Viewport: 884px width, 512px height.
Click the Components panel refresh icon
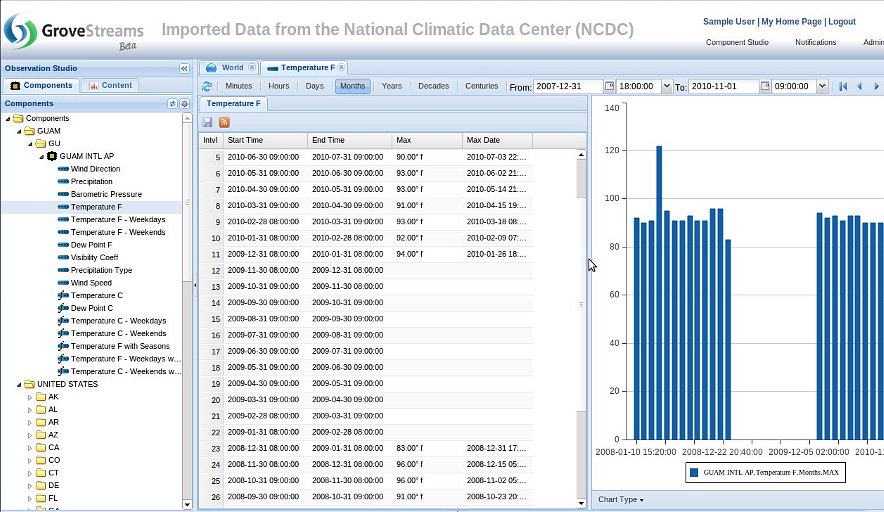pyautogui.click(x=172, y=103)
